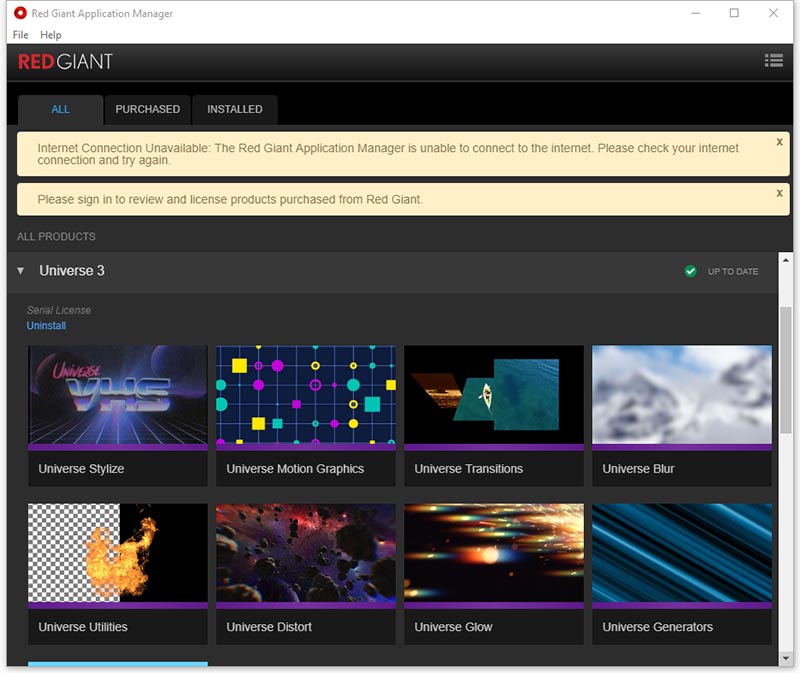Open Universe Transitions thumbnail
This screenshot has width=800, height=673.
point(494,394)
